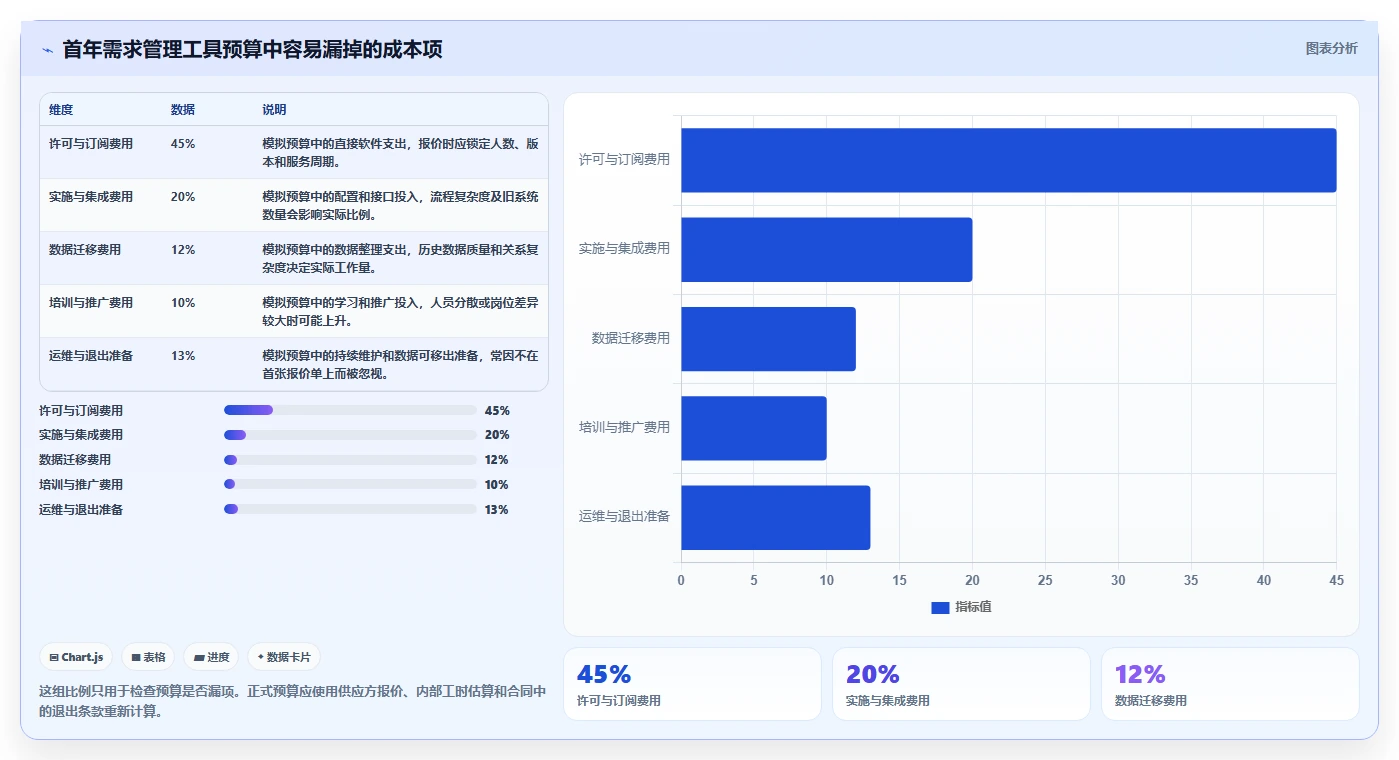Image resolution: width=1399 pixels, height=760 pixels.
Task: Open the 12% 数据迁移费用 stat card
Action: (x=1230, y=684)
